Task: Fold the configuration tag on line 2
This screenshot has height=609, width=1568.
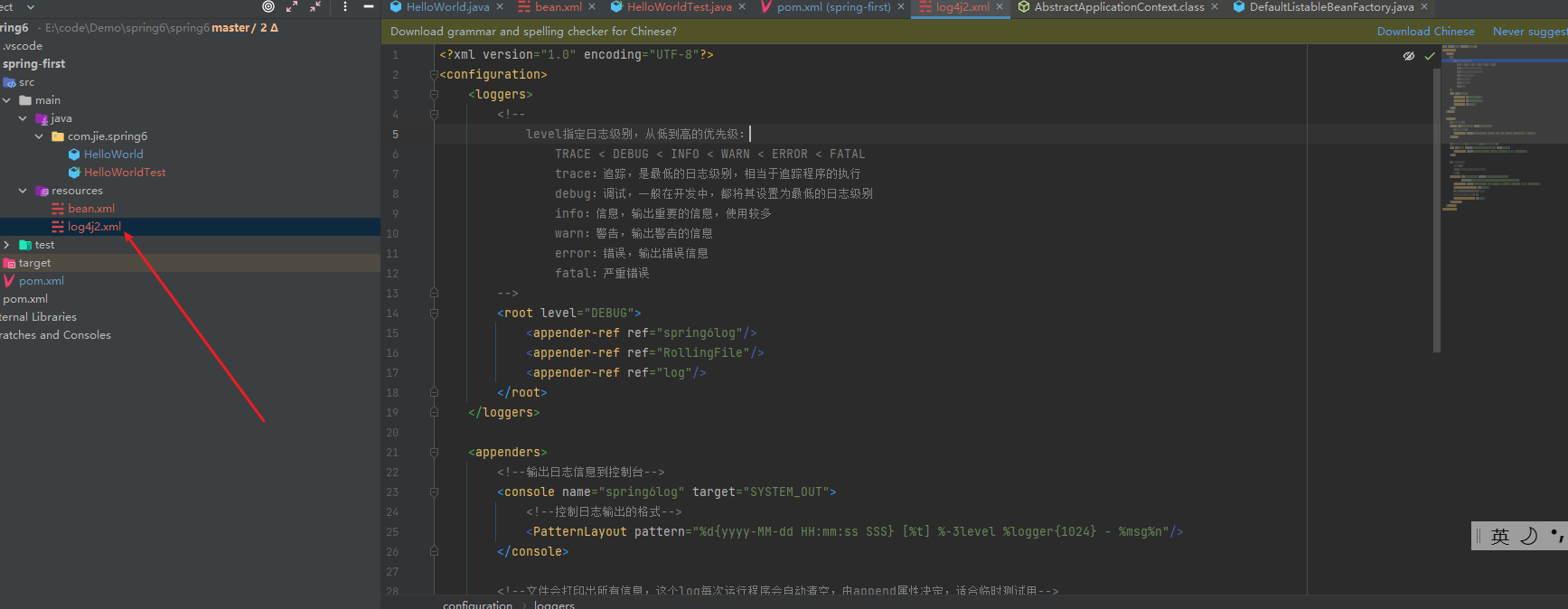Action: pyautogui.click(x=434, y=75)
